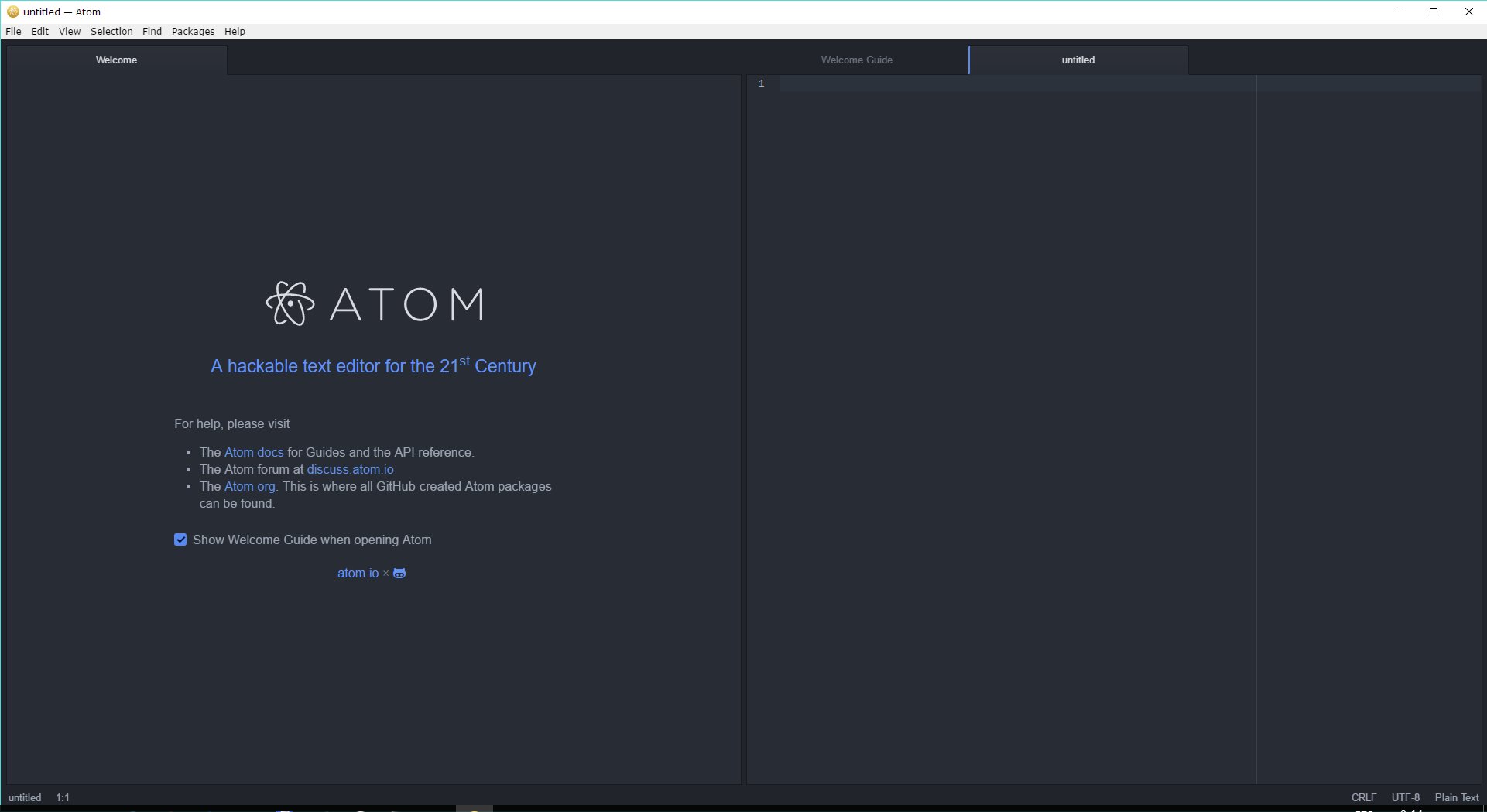Open the Plain Text grammar selector
The width and height of the screenshot is (1487, 812).
coord(1456,797)
